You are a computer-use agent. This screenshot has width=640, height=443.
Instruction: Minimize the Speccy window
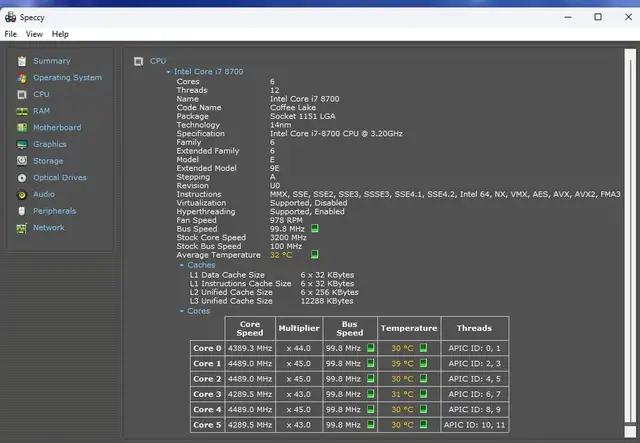coord(568,17)
